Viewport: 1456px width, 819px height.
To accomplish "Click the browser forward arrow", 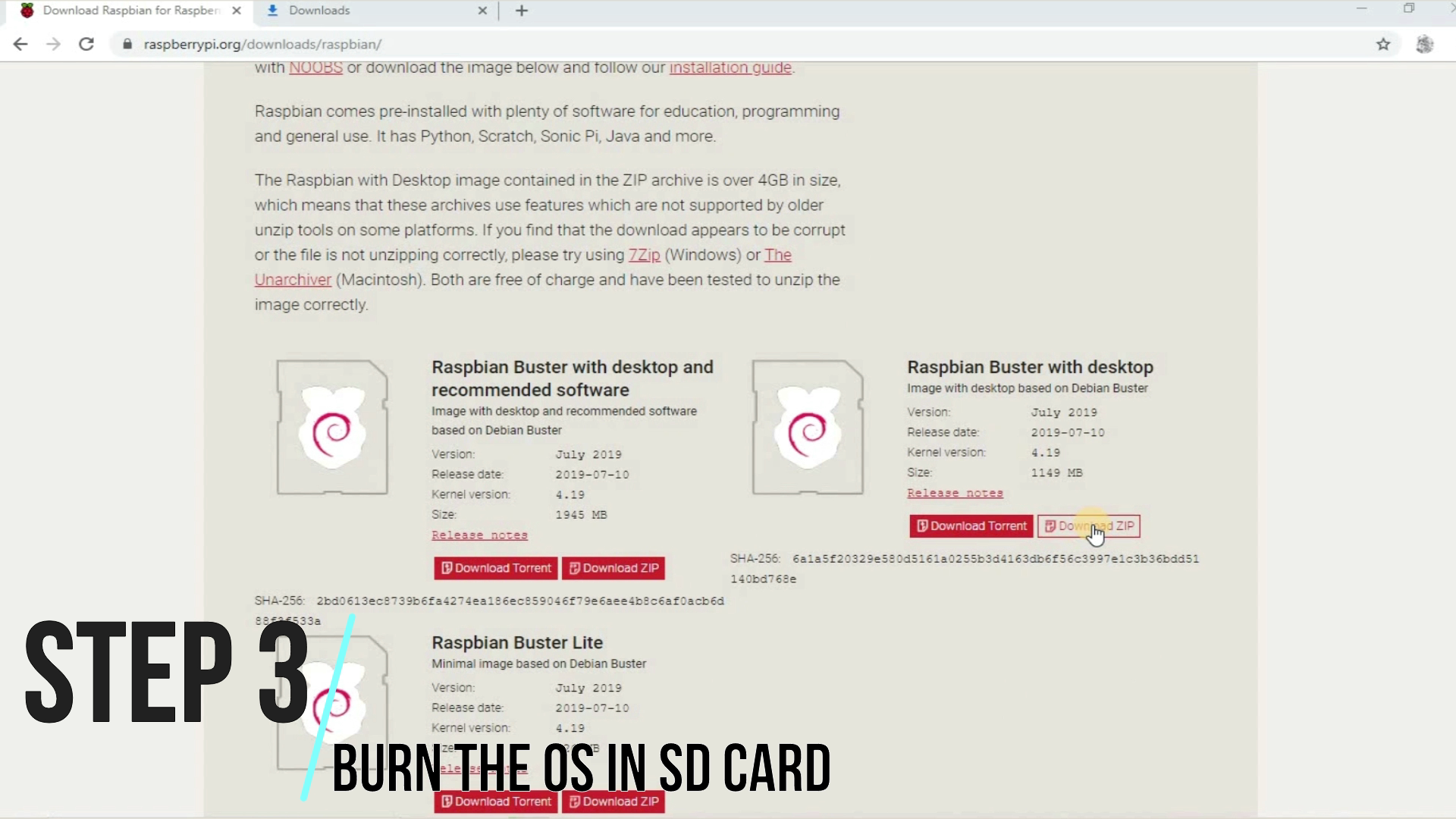I will pos(53,44).
